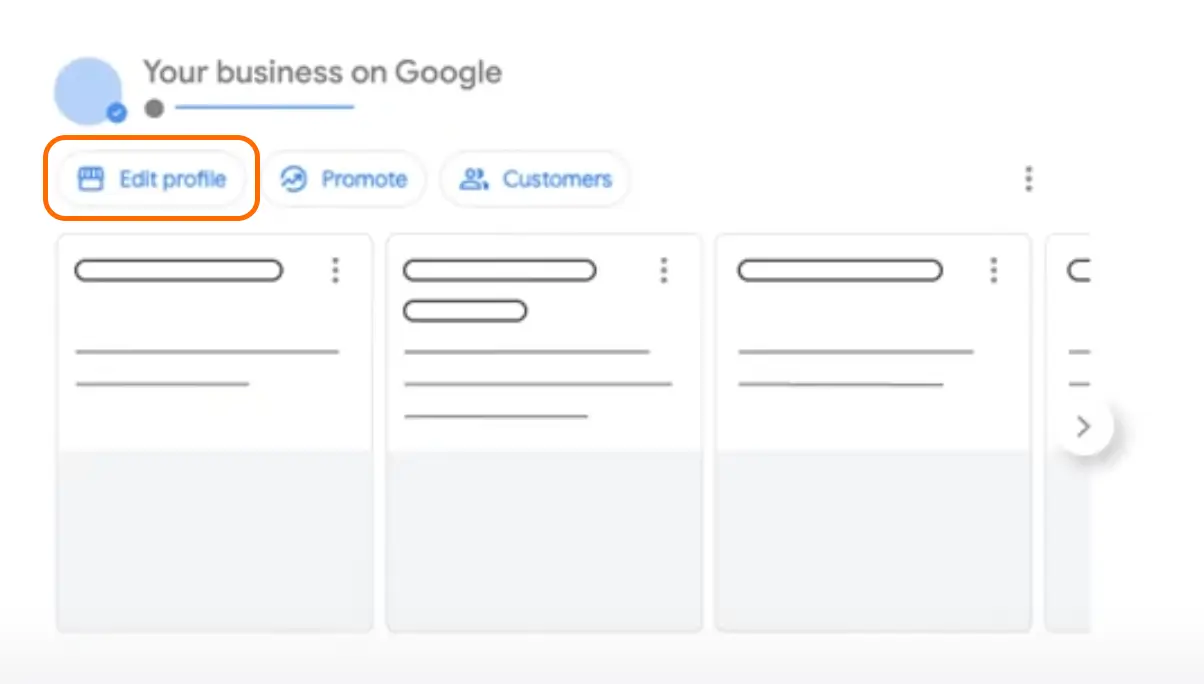
Task: Open the business profile overflow menu beside Customers
Action: point(1028,180)
